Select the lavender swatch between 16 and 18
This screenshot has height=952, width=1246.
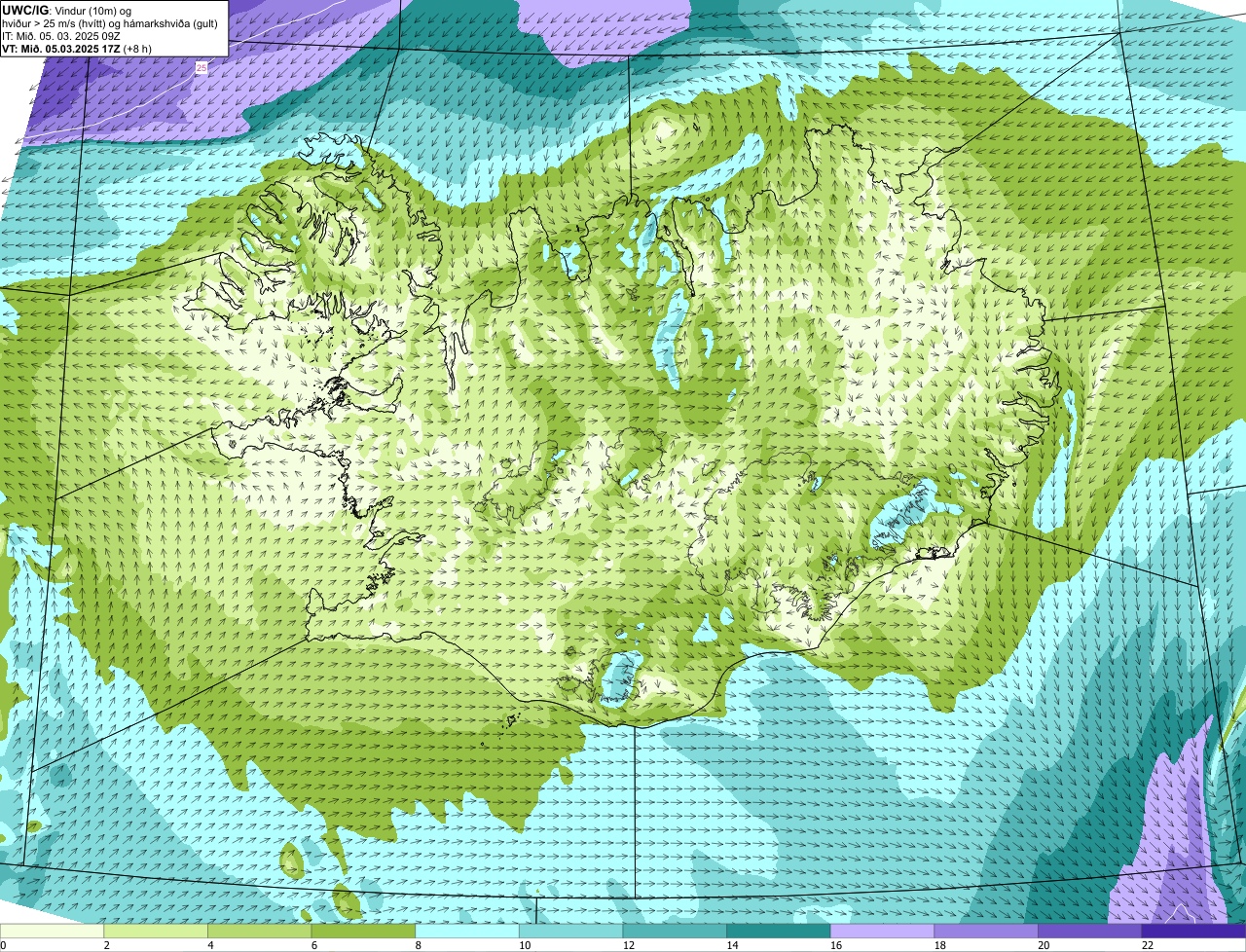pos(882,932)
